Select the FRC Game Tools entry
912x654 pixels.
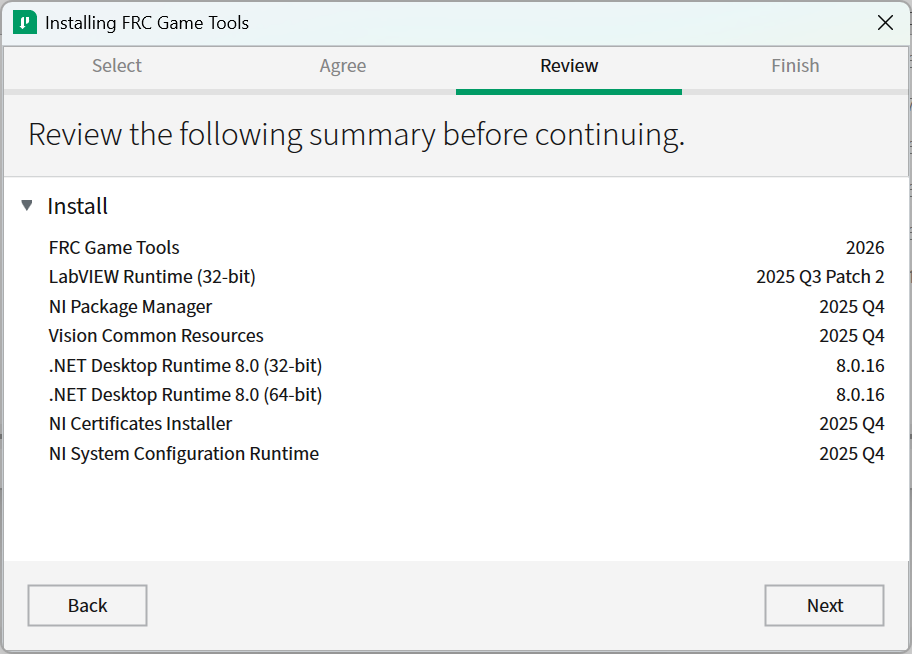pyautogui.click(x=113, y=247)
